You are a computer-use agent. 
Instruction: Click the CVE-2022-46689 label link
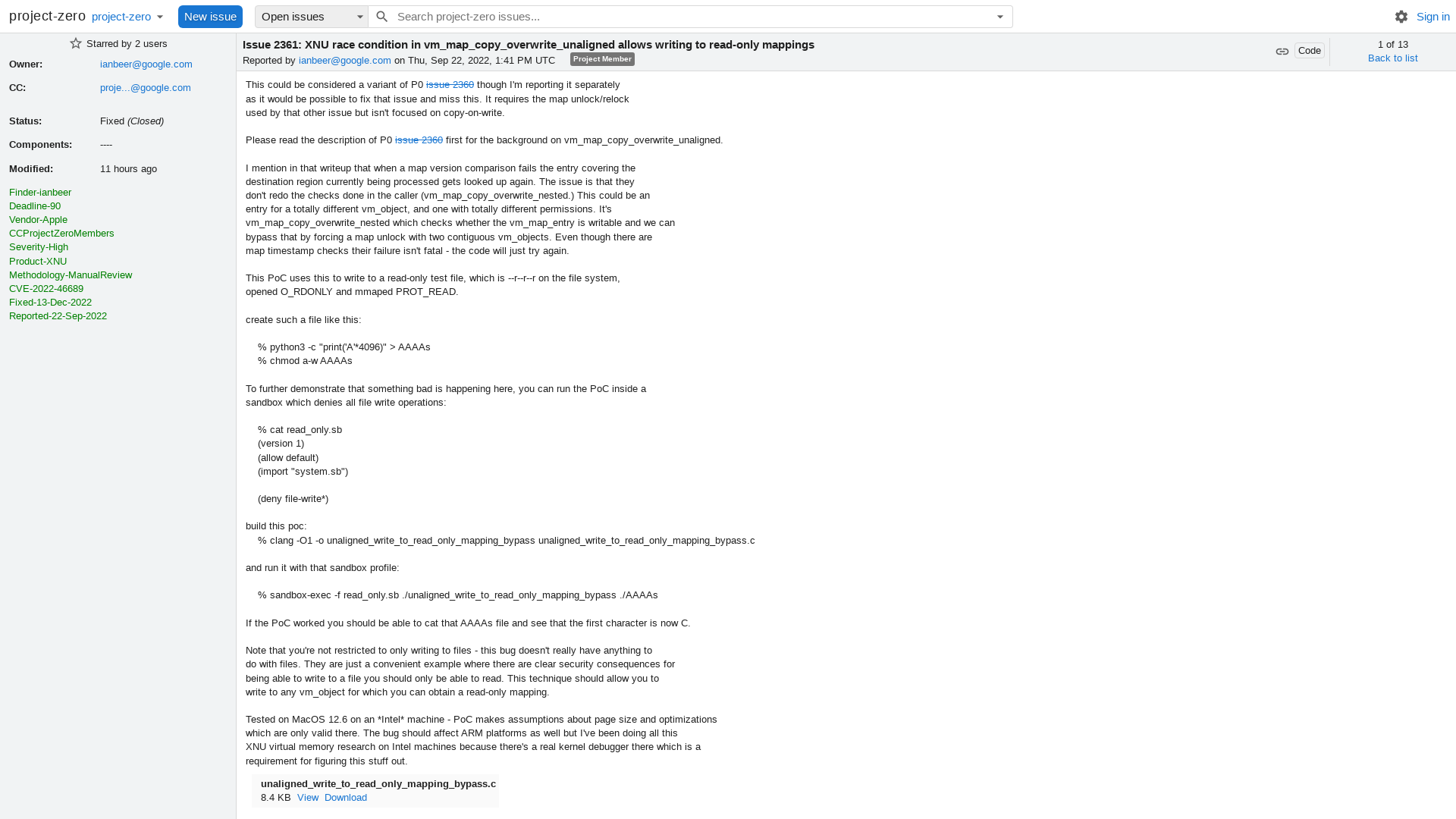click(46, 288)
